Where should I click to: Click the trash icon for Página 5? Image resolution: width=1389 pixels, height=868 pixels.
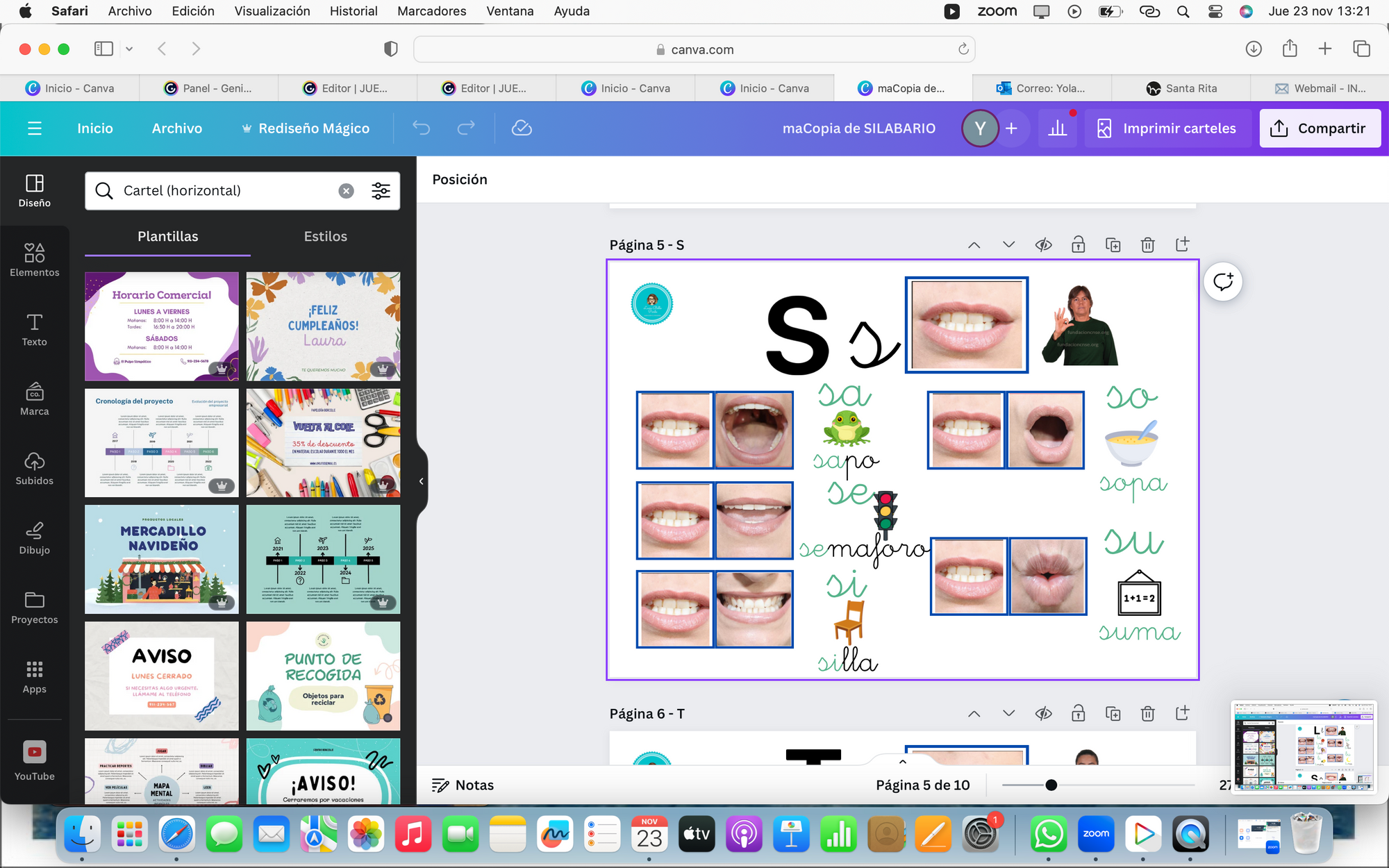[1147, 244]
